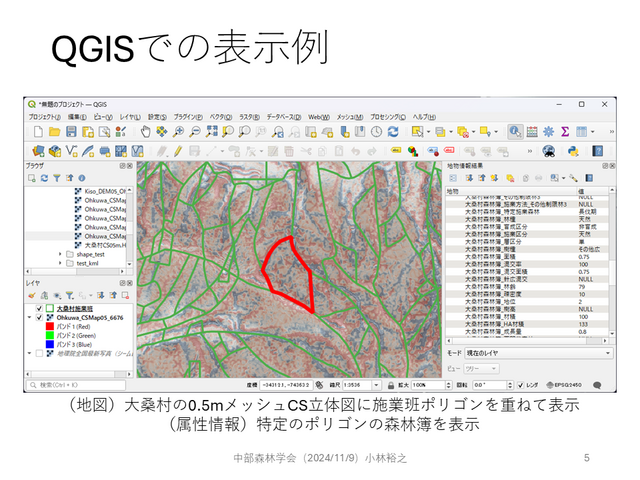This screenshot has height=480, width=640.
Task: Open the scale 縮尺 dropdown arrow
Action: (x=376, y=385)
